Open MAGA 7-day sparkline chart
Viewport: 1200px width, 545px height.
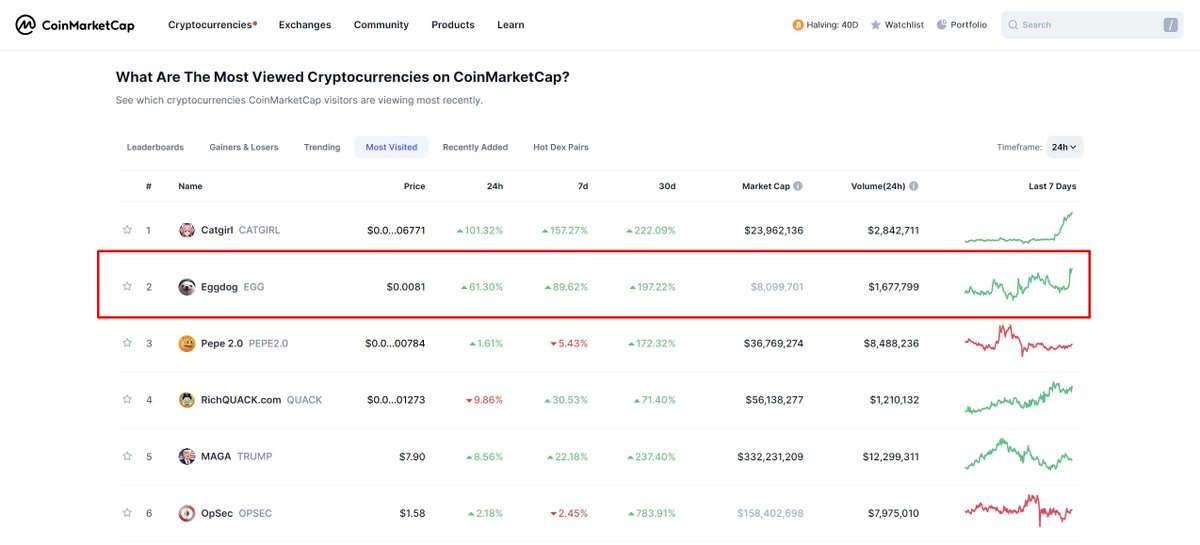pyautogui.click(x=1018, y=455)
